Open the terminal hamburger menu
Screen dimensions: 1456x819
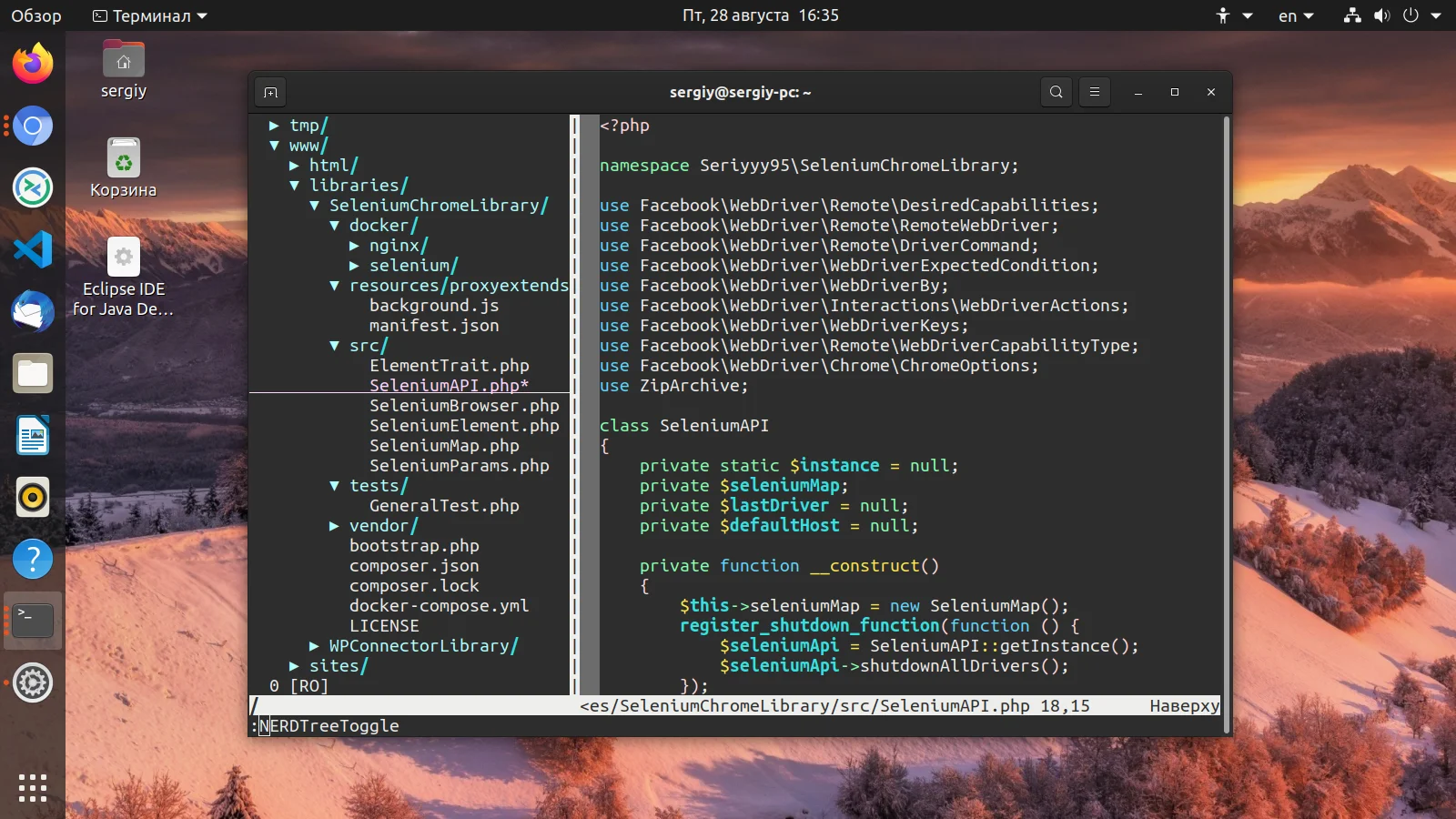tap(1095, 92)
